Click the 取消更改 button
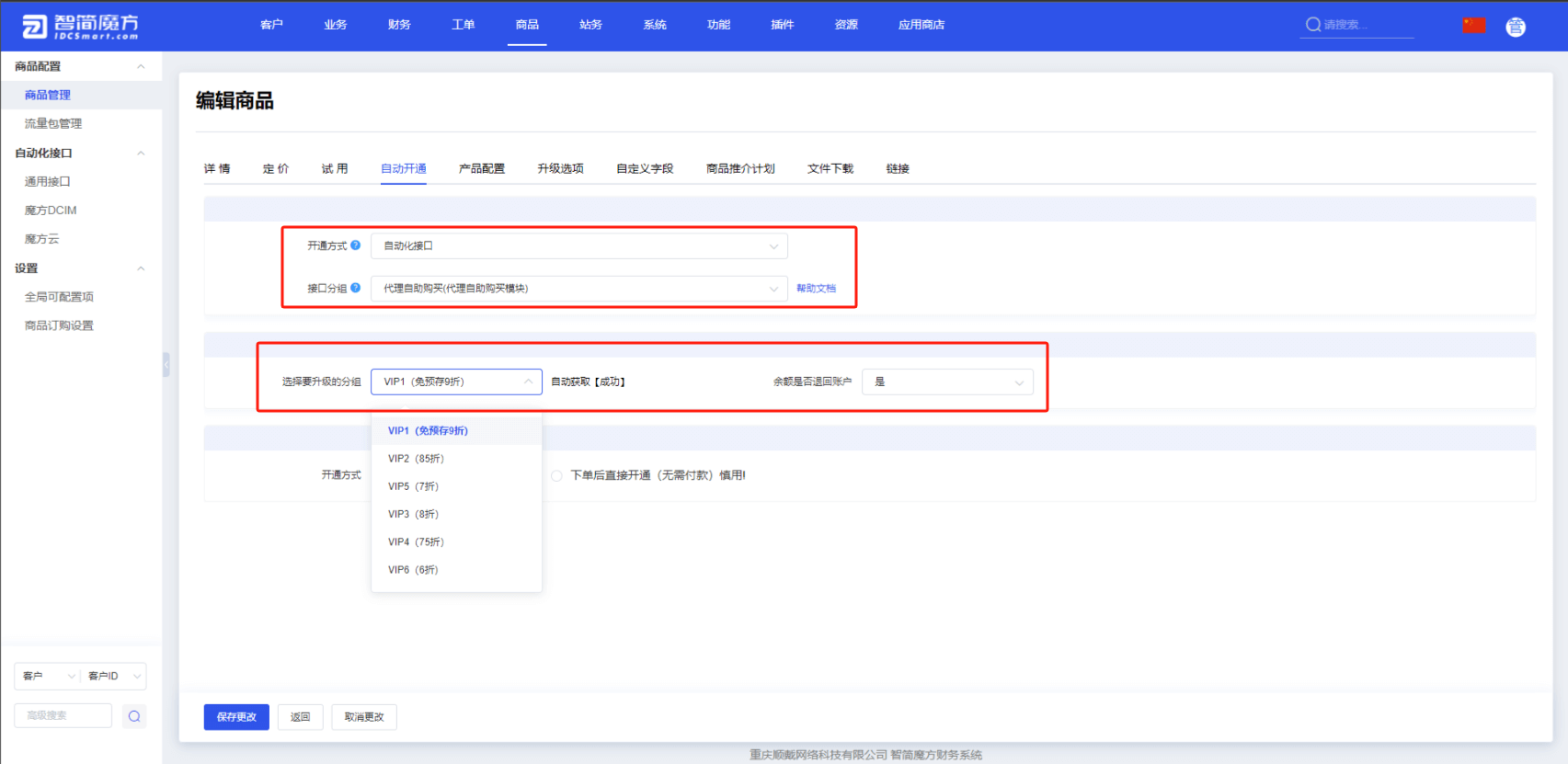The height and width of the screenshot is (764, 1568). click(x=364, y=717)
